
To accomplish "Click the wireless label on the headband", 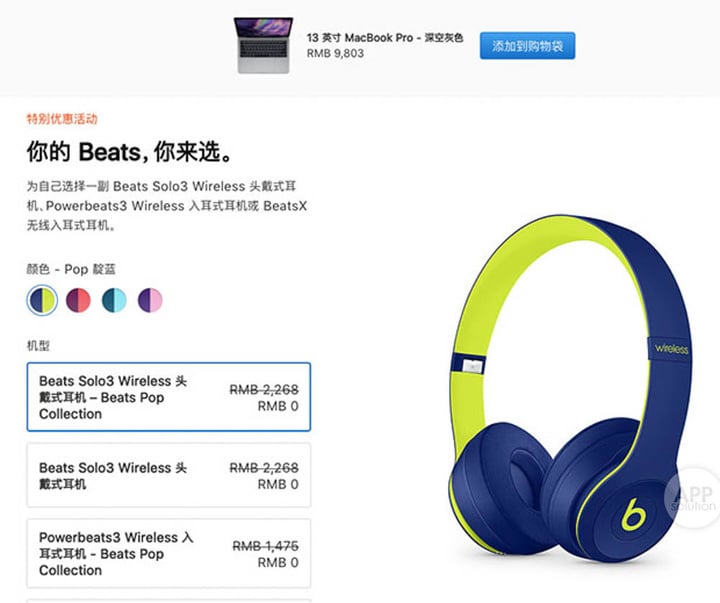I will (x=671, y=349).
